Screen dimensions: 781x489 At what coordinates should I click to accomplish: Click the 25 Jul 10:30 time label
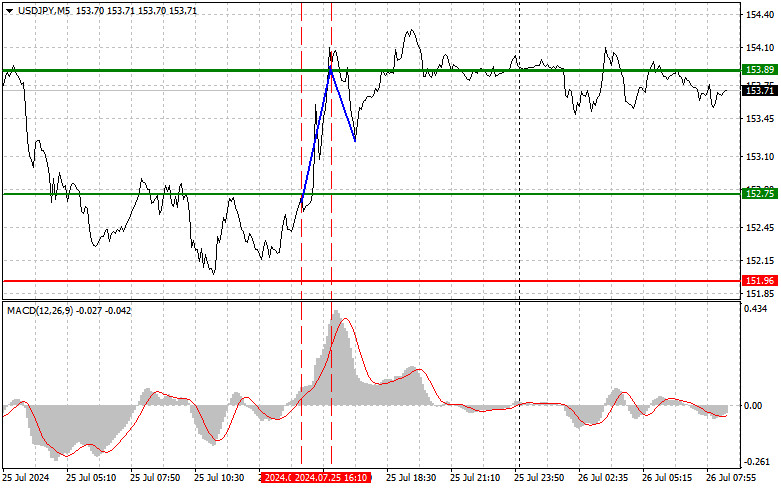click(219, 478)
